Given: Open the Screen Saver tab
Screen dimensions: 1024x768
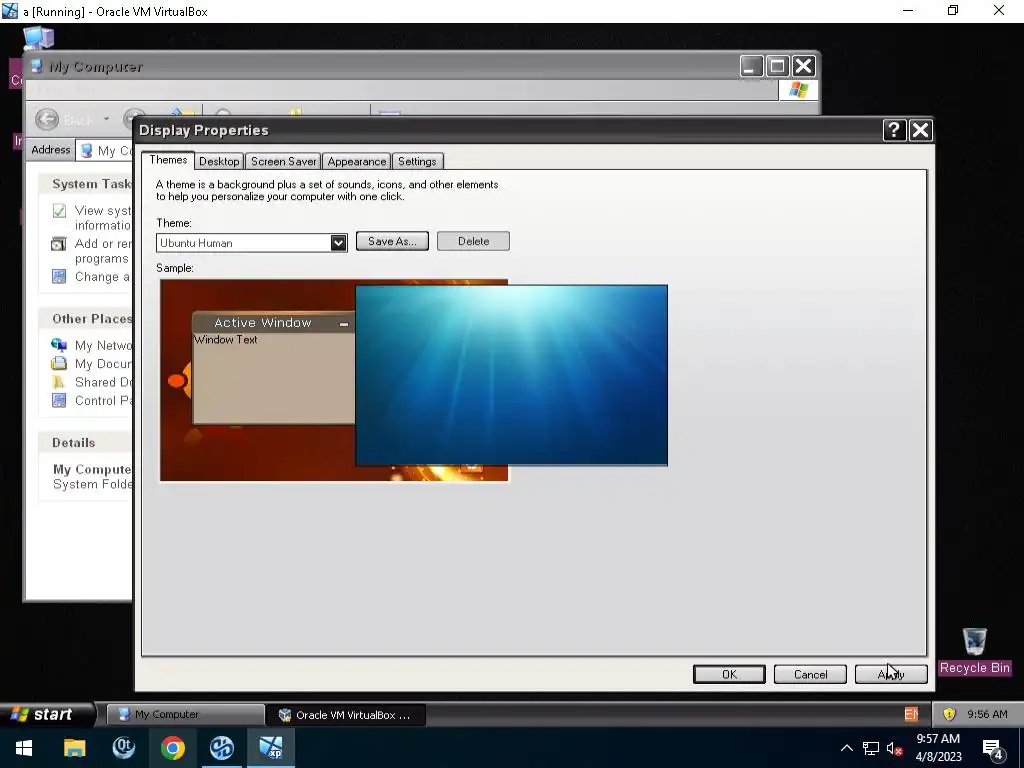Looking at the screenshot, I should coord(283,161).
